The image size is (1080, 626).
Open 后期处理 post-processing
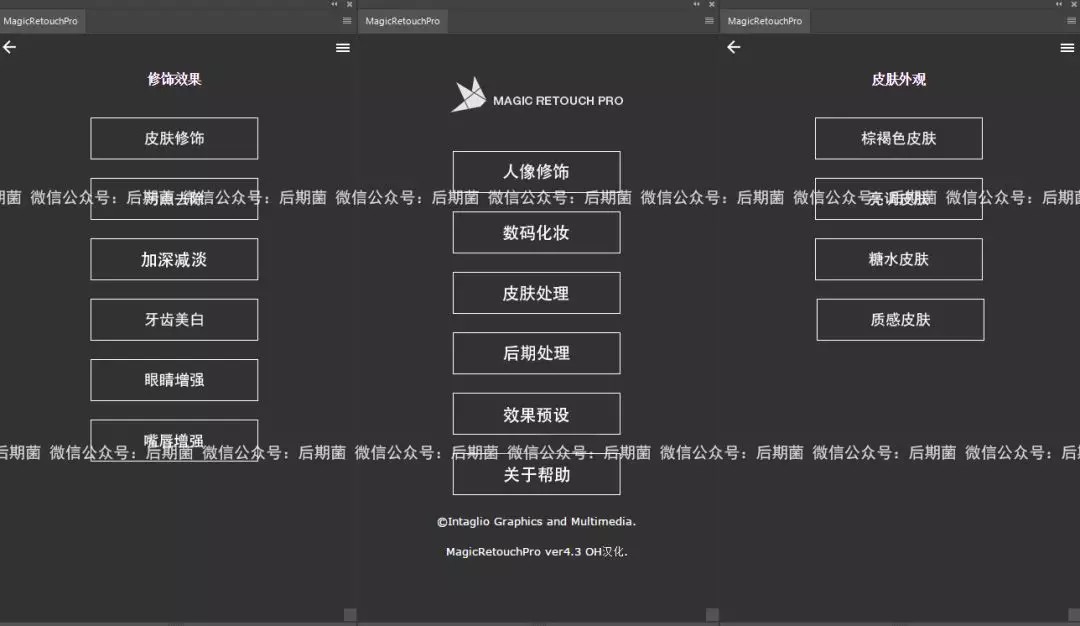[537, 353]
